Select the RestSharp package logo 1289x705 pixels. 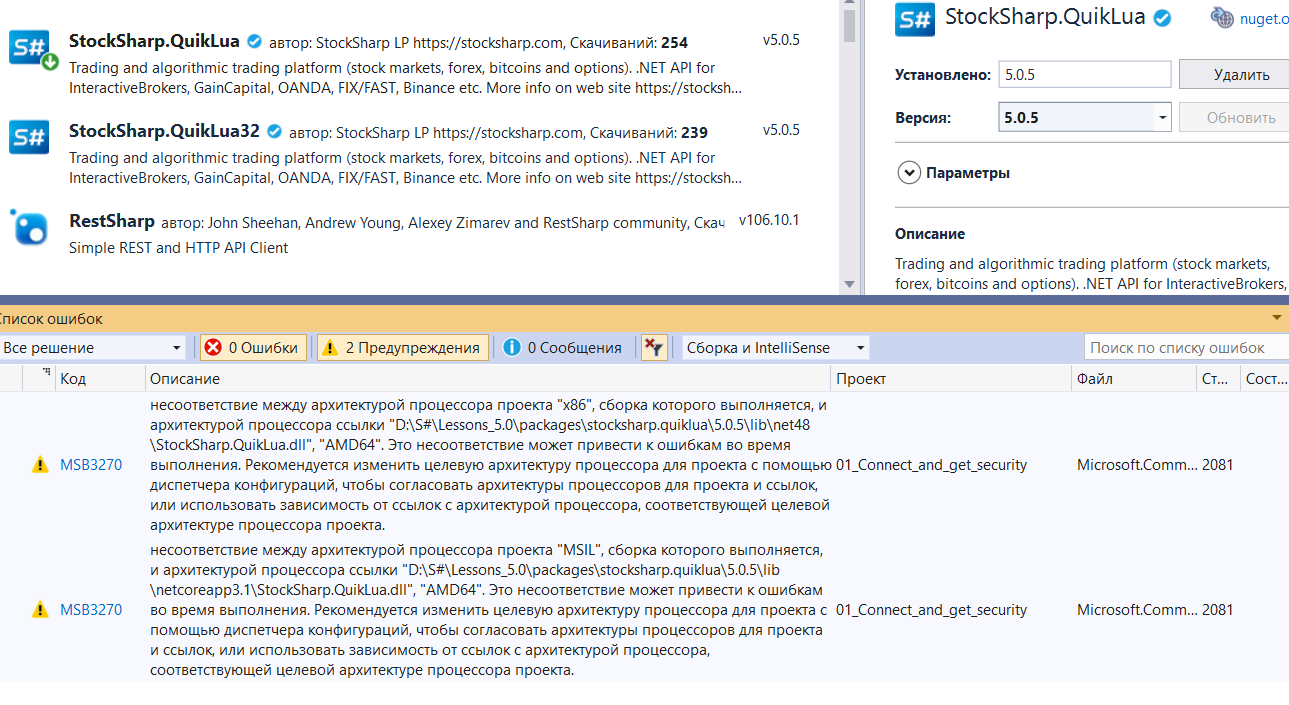tap(29, 227)
